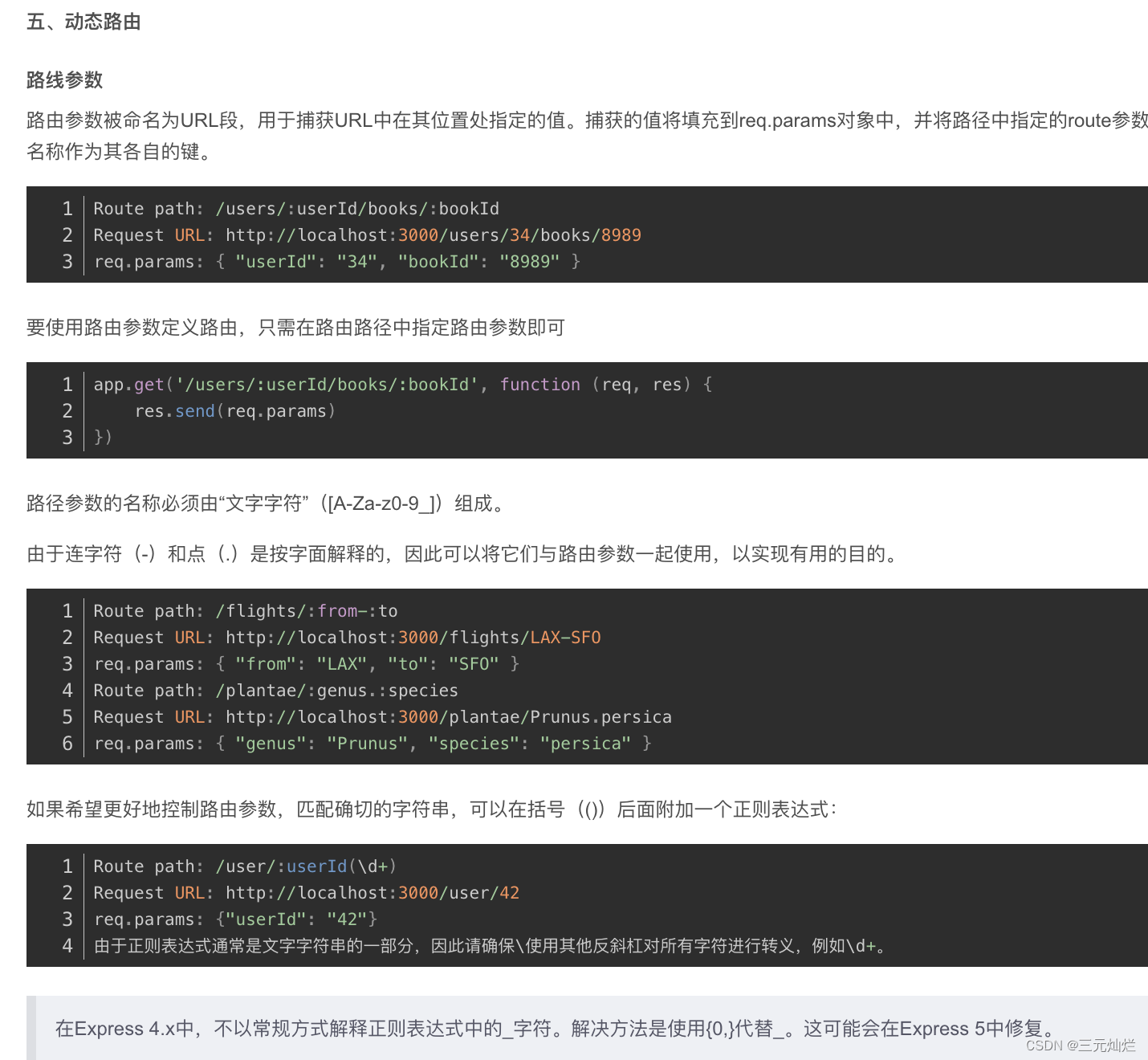Click the Route path /plantae/:genus.:species line

point(275,690)
